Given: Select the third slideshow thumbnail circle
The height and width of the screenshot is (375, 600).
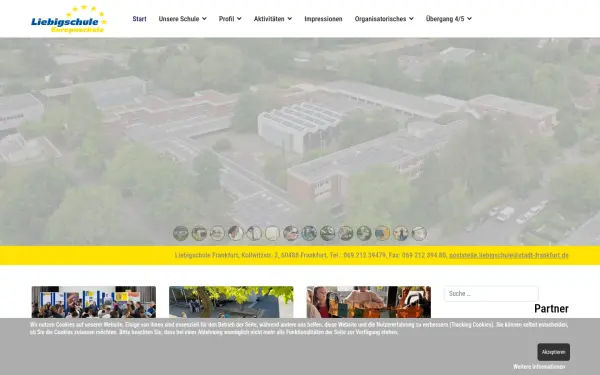Looking at the screenshot, I should (x=217, y=233).
